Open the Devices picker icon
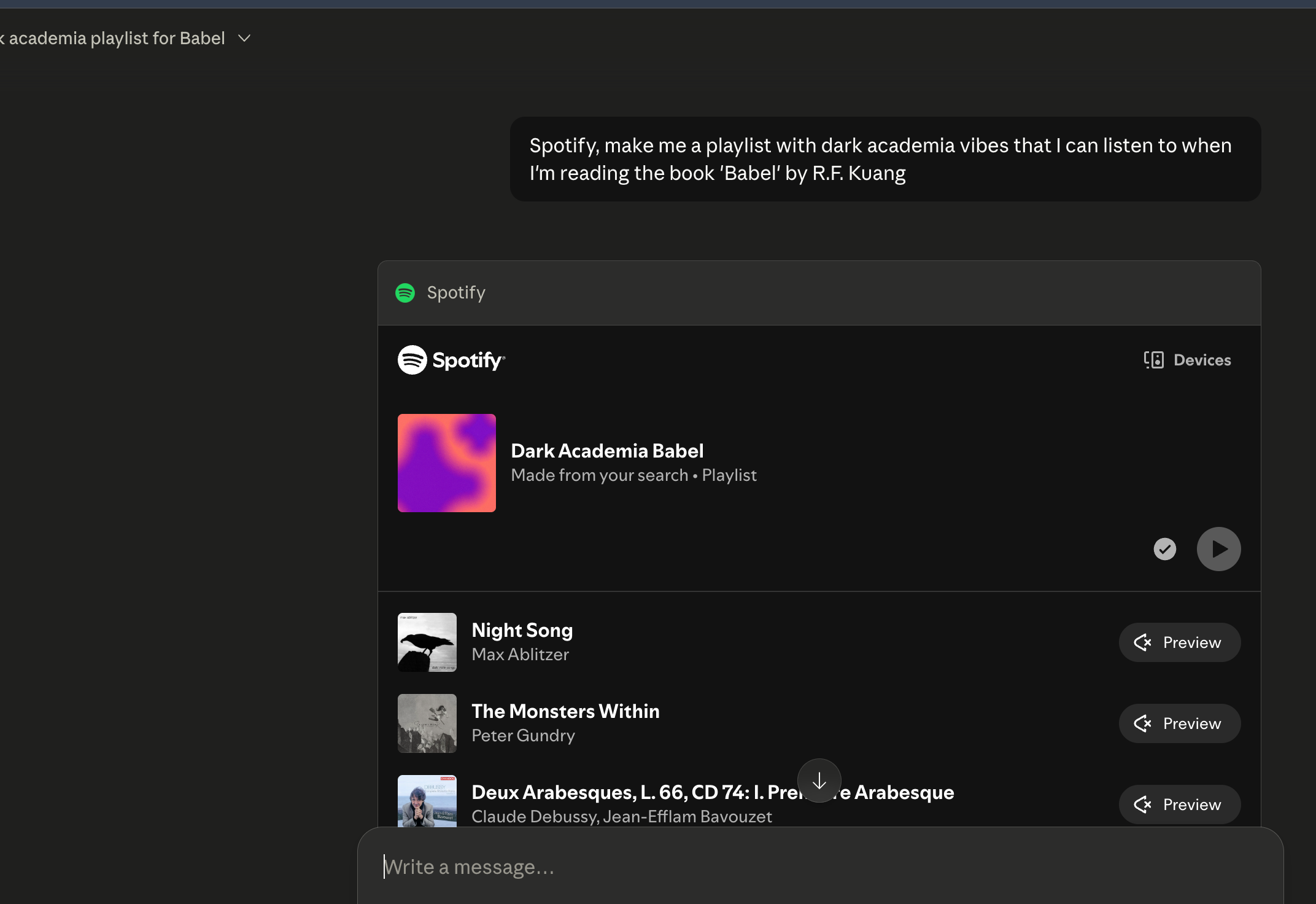This screenshot has height=904, width=1316. [1154, 360]
